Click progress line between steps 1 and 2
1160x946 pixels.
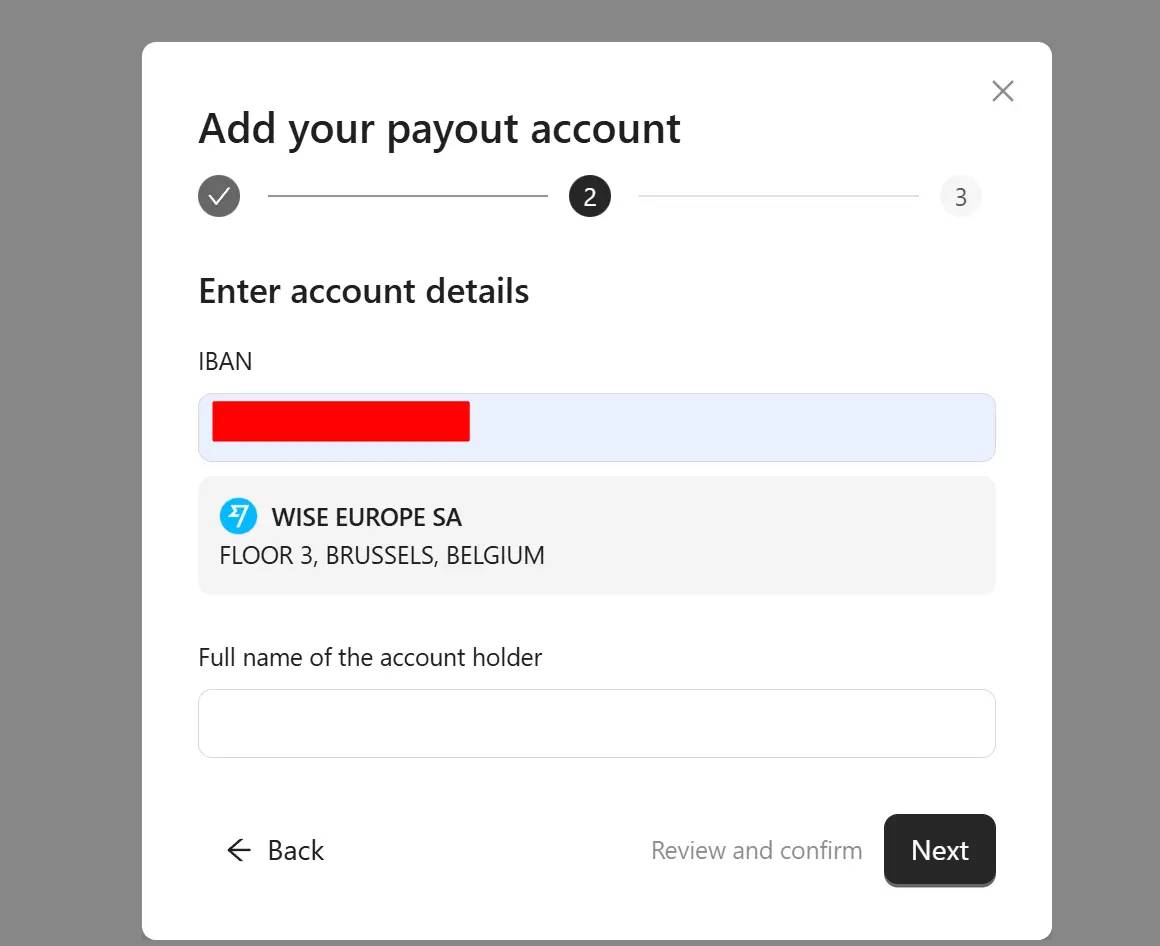click(x=407, y=196)
